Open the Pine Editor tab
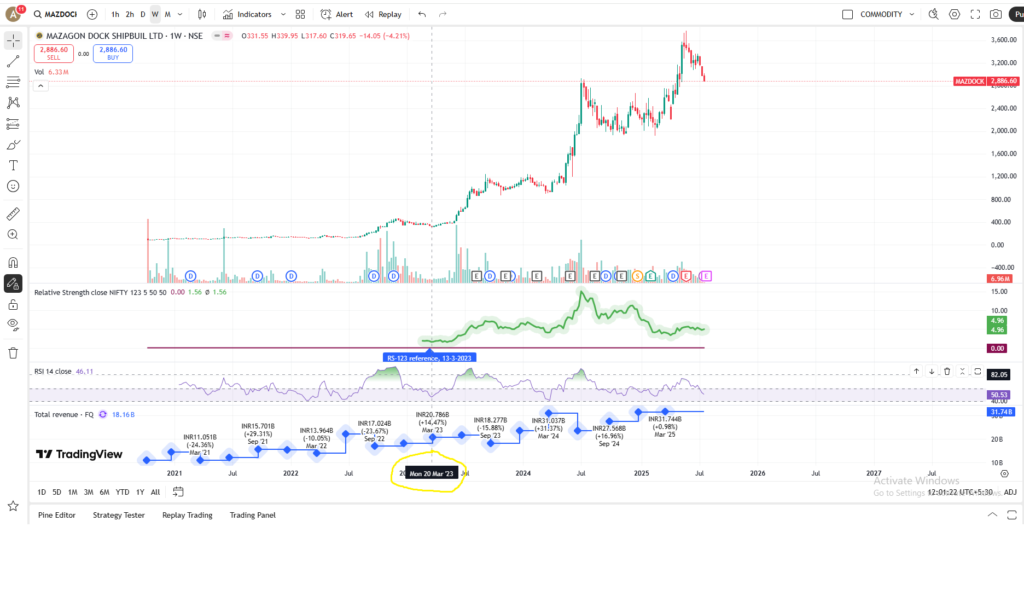This screenshot has height=608, width=1024. point(57,515)
